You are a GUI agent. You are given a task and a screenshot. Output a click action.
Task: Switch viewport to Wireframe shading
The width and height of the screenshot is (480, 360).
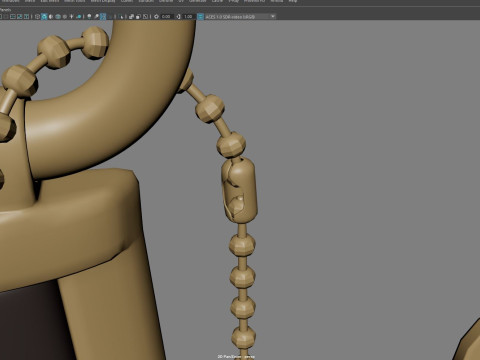point(37,17)
